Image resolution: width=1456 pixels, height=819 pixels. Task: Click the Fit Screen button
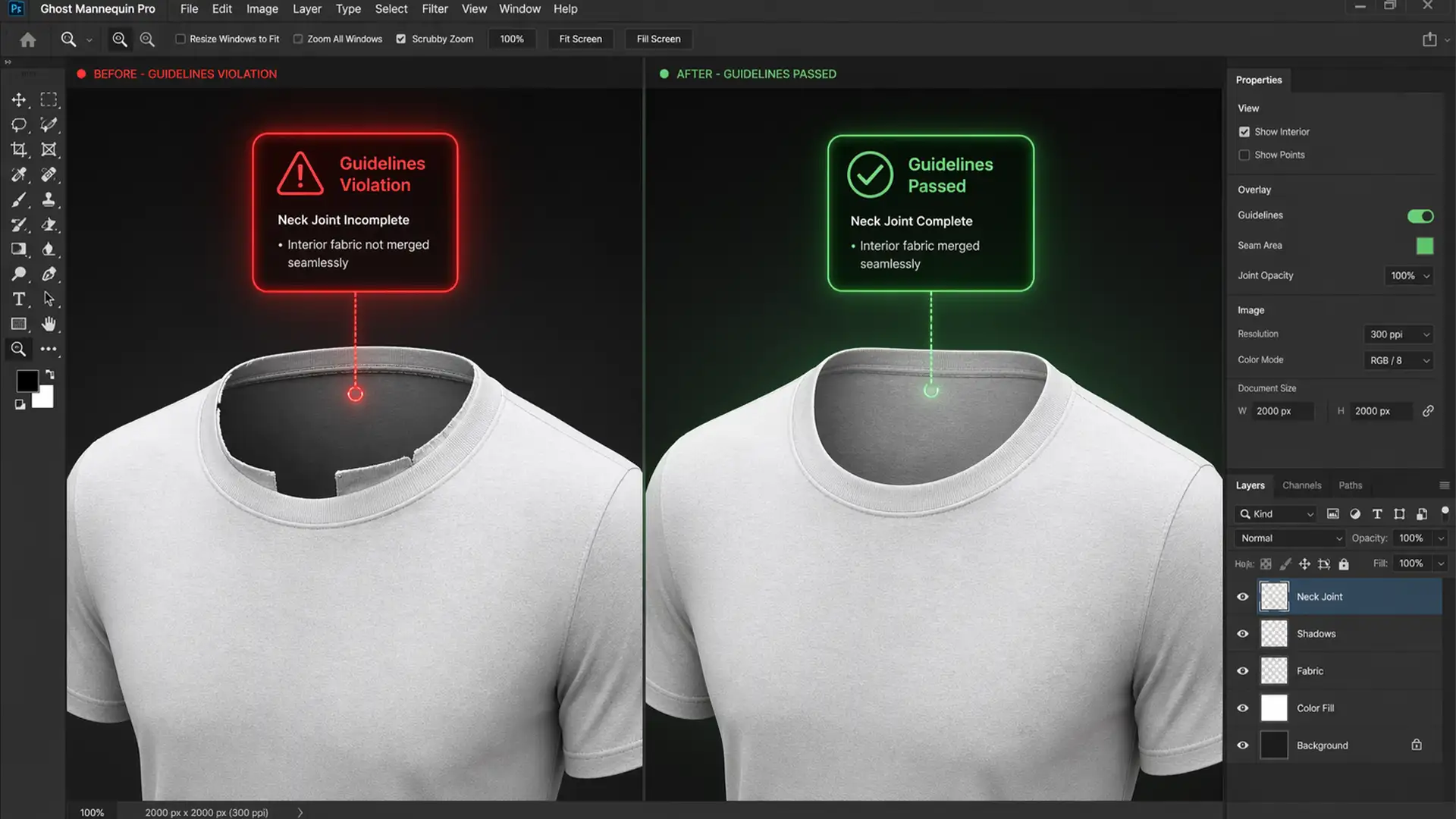tap(580, 39)
